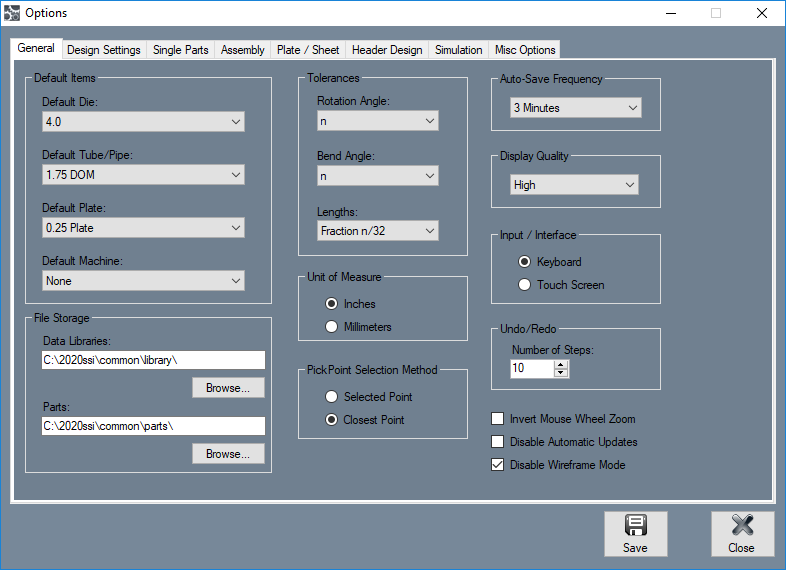
Task: Check Disable Automatic Updates option
Action: pyautogui.click(x=498, y=442)
